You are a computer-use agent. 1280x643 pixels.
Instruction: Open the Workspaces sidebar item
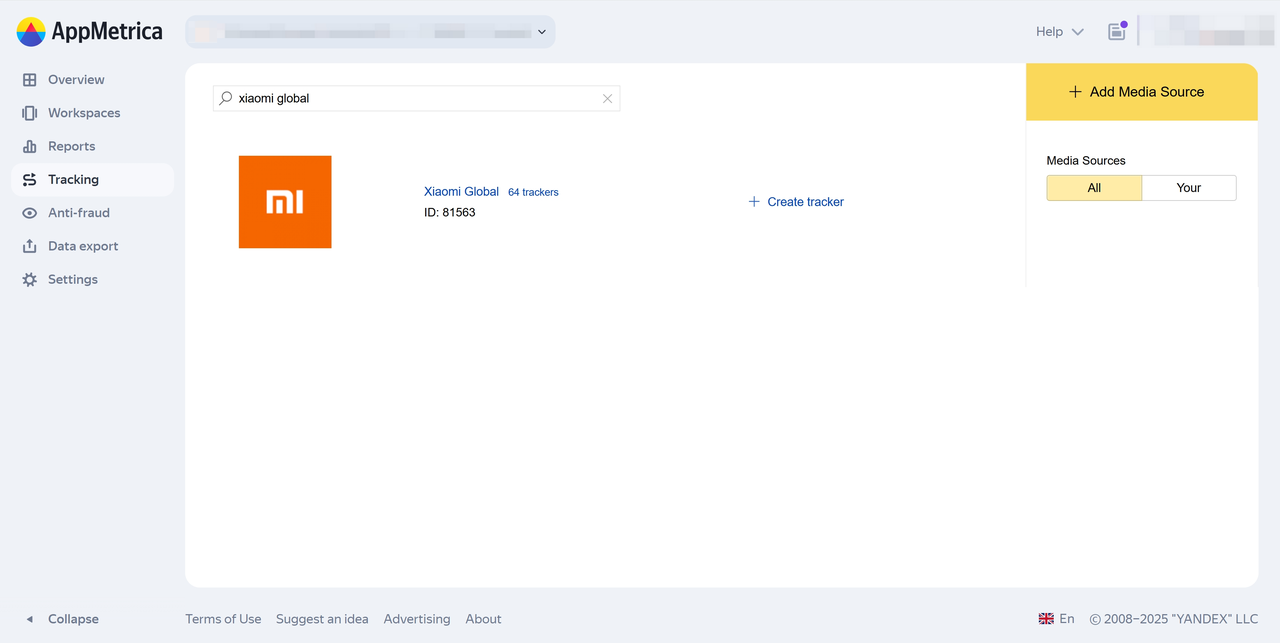(x=84, y=113)
